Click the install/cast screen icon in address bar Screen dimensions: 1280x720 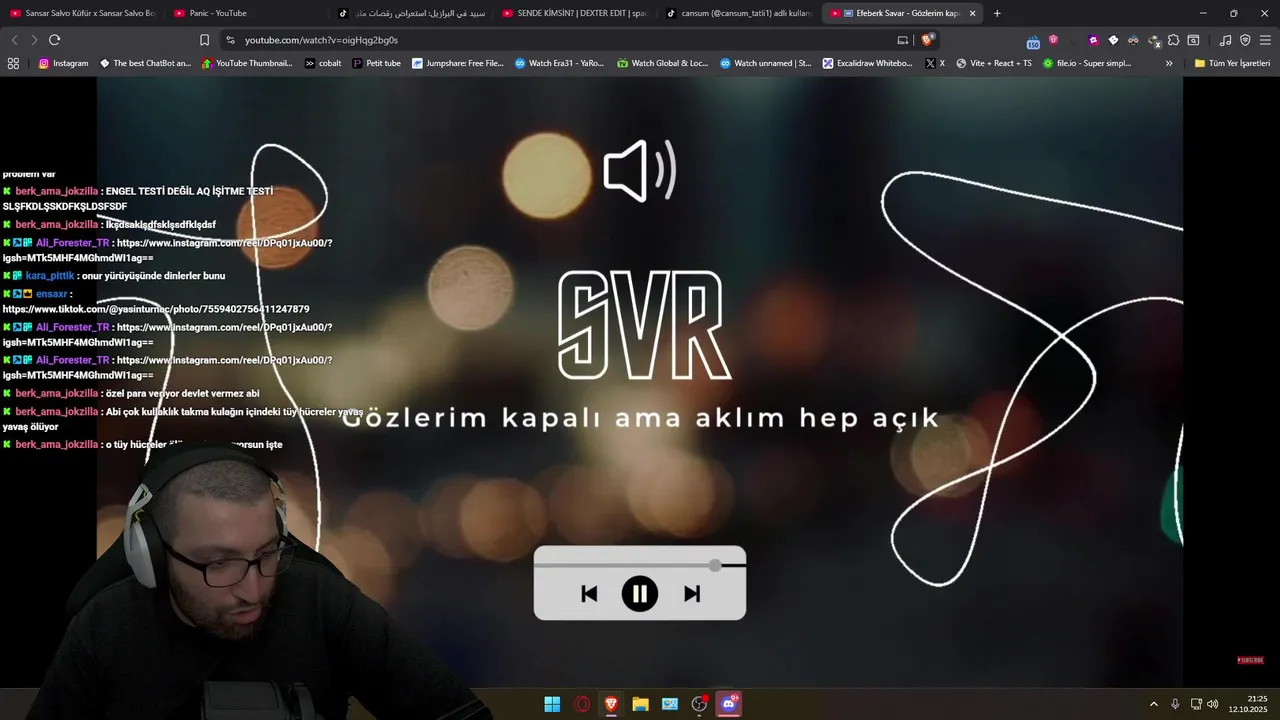click(x=903, y=40)
